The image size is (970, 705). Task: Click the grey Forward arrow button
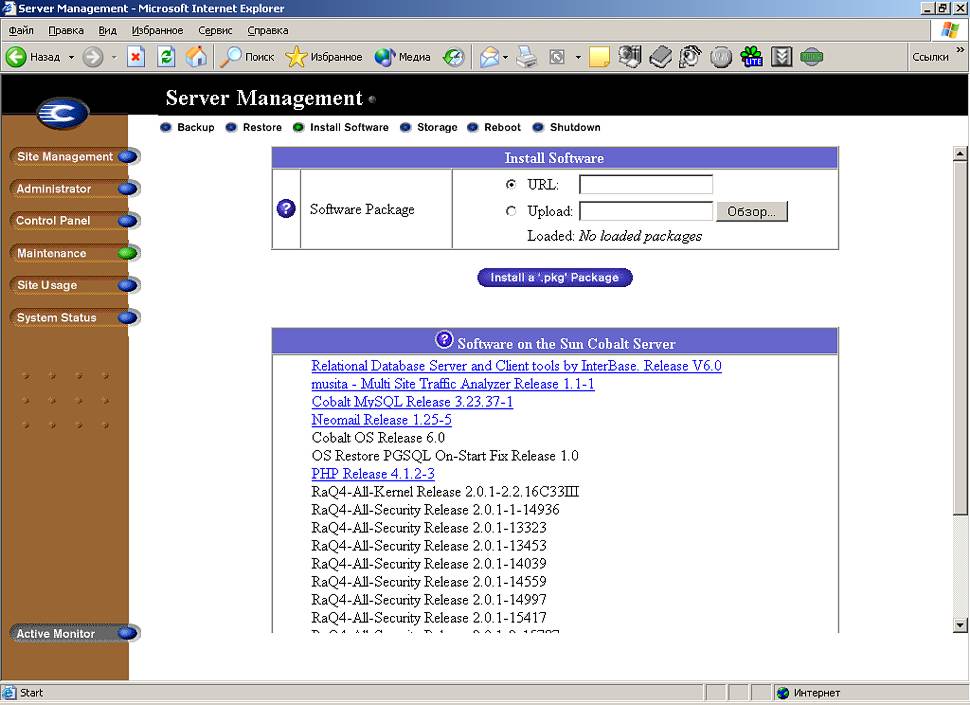93,57
